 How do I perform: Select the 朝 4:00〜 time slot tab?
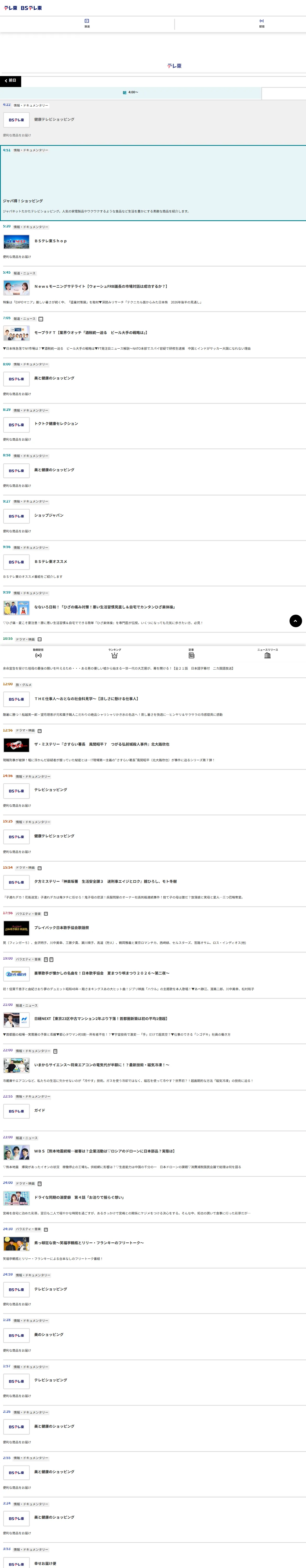click(x=131, y=93)
